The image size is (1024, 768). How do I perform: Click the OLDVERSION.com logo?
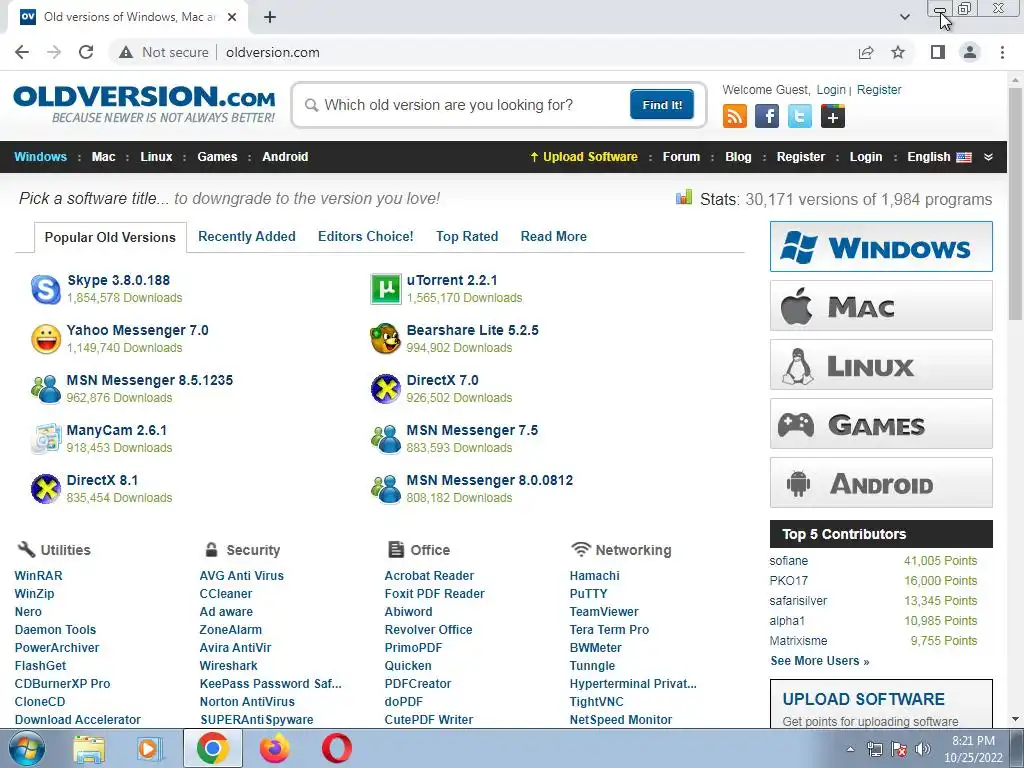pyautogui.click(x=144, y=103)
